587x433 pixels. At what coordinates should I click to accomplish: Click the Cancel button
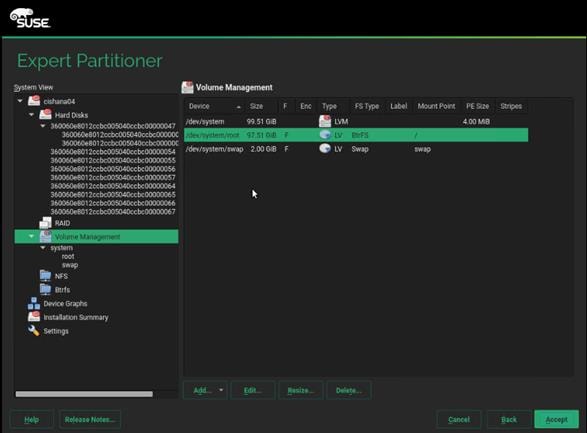tap(459, 420)
